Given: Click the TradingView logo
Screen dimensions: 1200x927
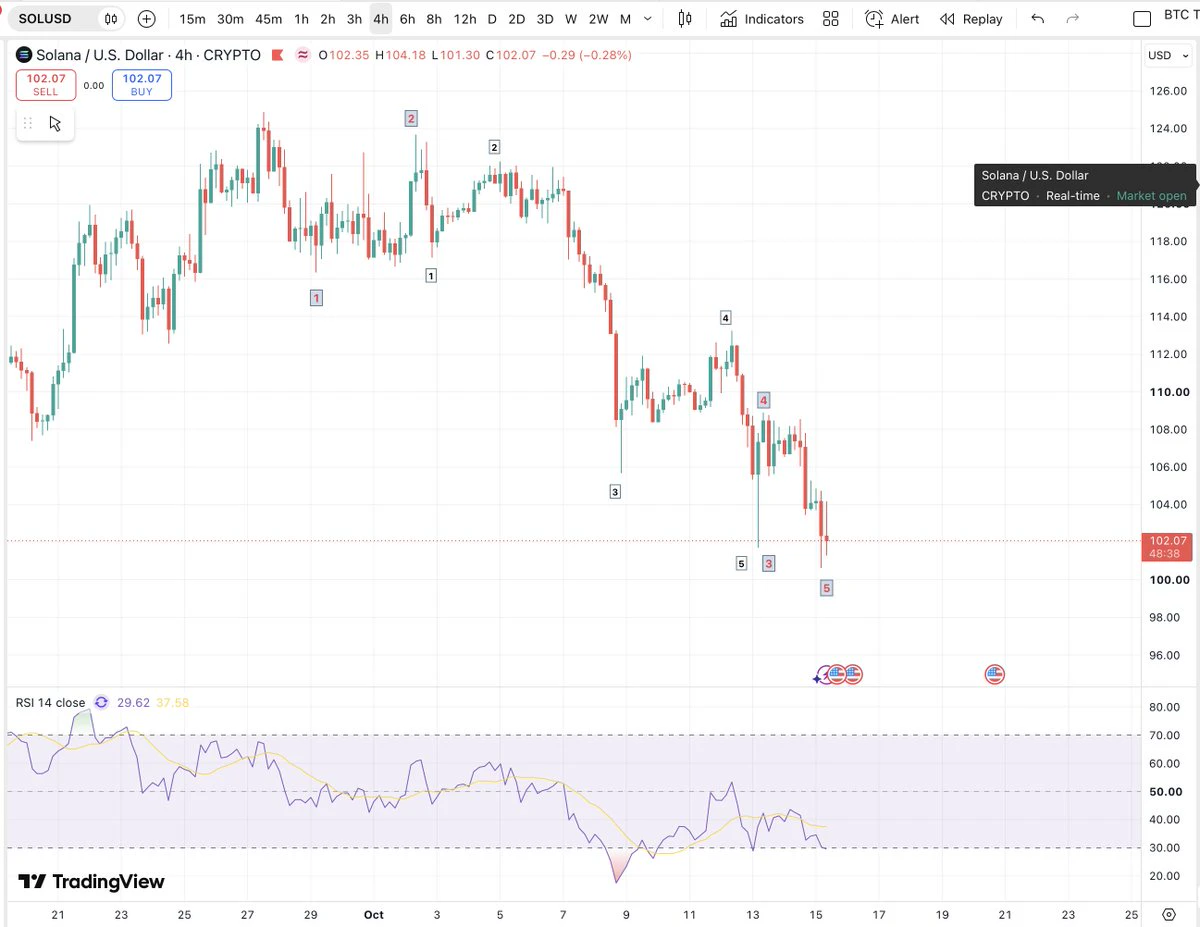Looking at the screenshot, I should click(x=91, y=881).
